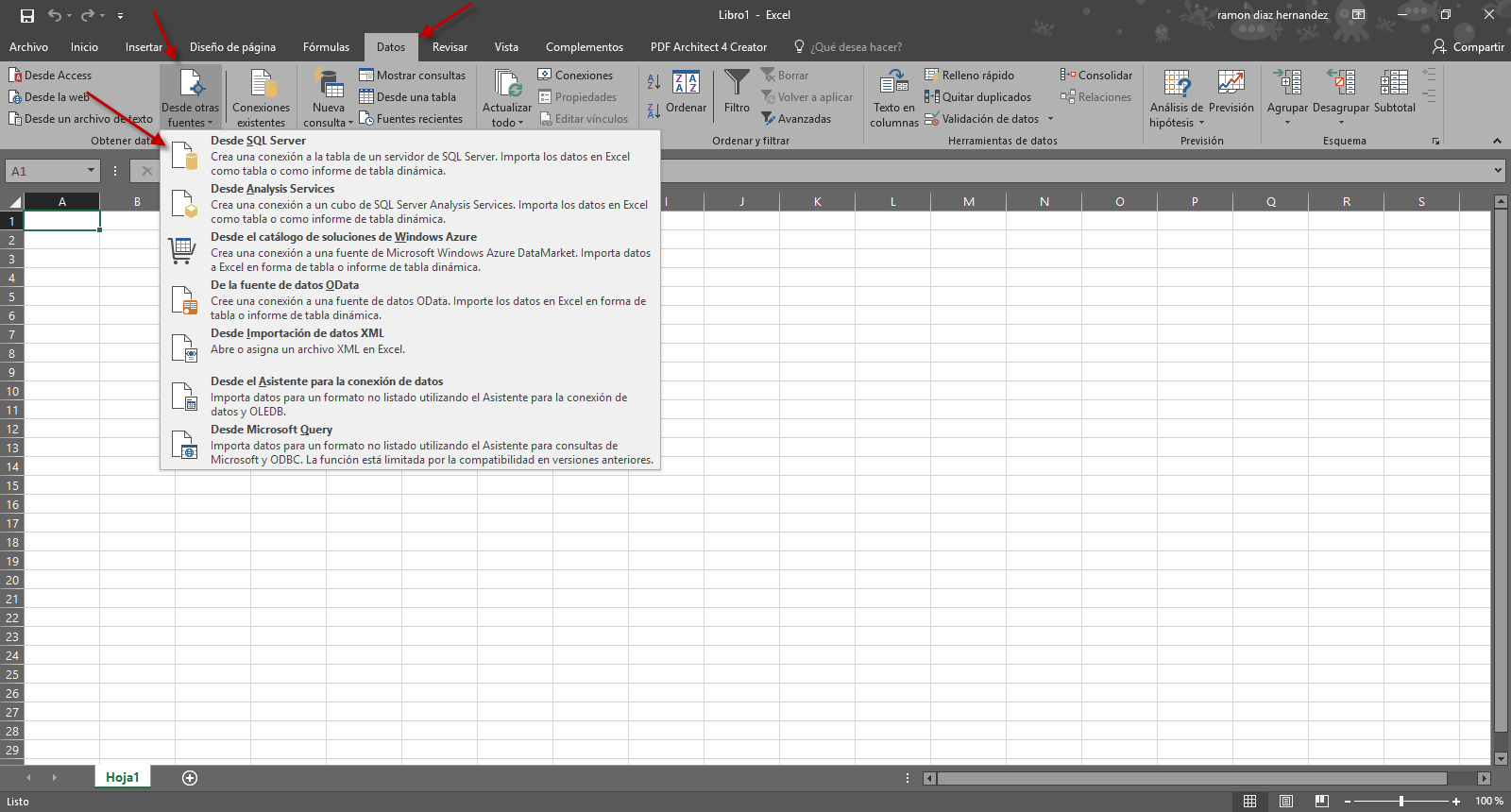Switch to the Revisar tab
Screen dimensions: 1511x812
450,47
